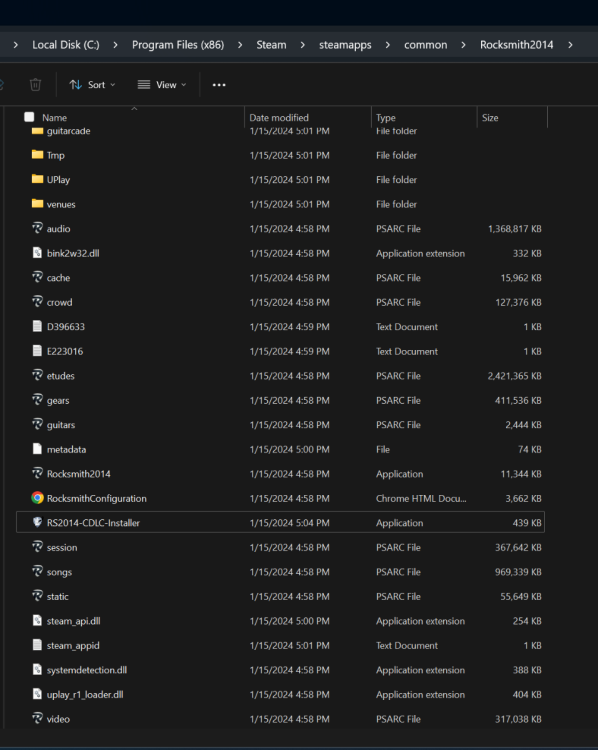
Task: Click the Chrome icon of RocksmithConfiguration
Action: pyautogui.click(x=37, y=498)
